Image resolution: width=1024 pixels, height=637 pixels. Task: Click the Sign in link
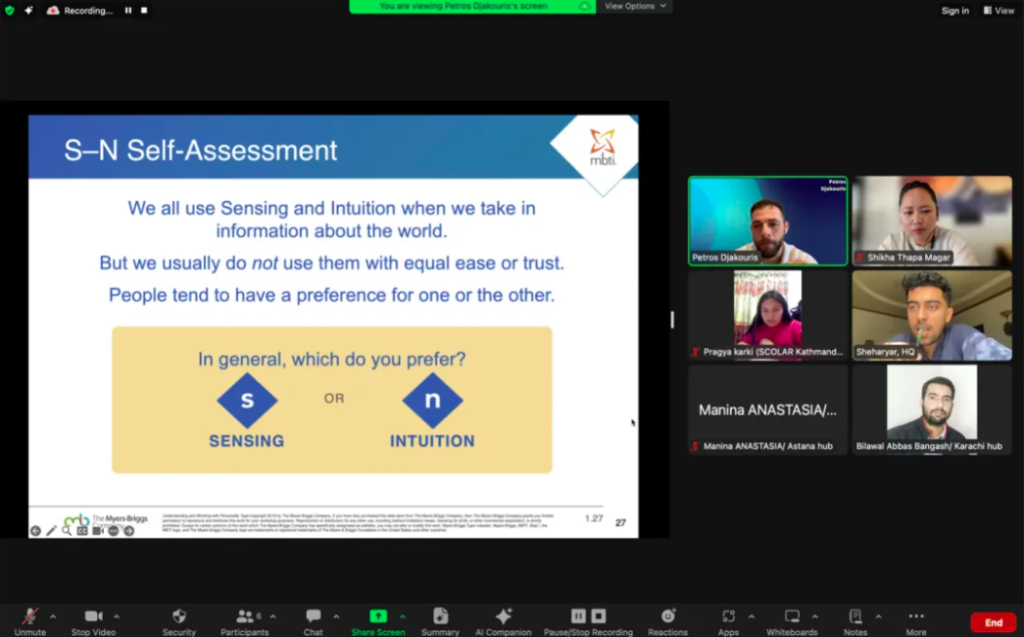[954, 10]
